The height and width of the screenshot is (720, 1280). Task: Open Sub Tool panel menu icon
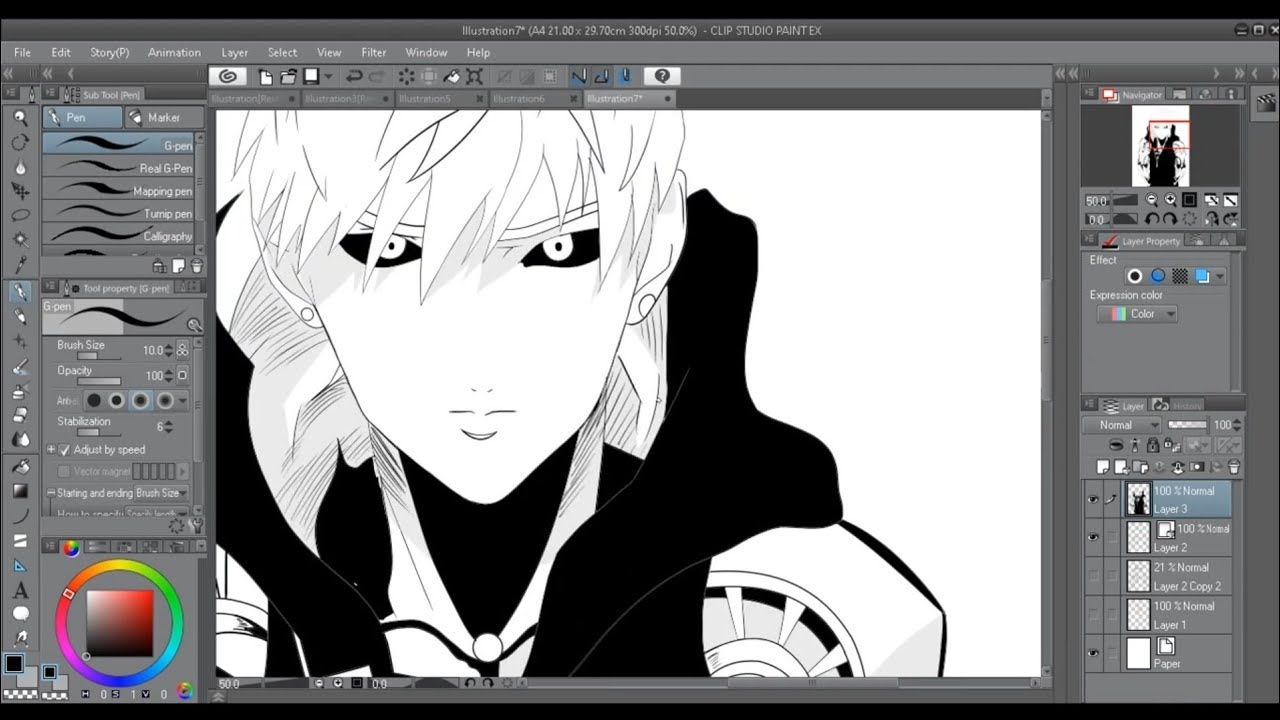[x=50, y=94]
